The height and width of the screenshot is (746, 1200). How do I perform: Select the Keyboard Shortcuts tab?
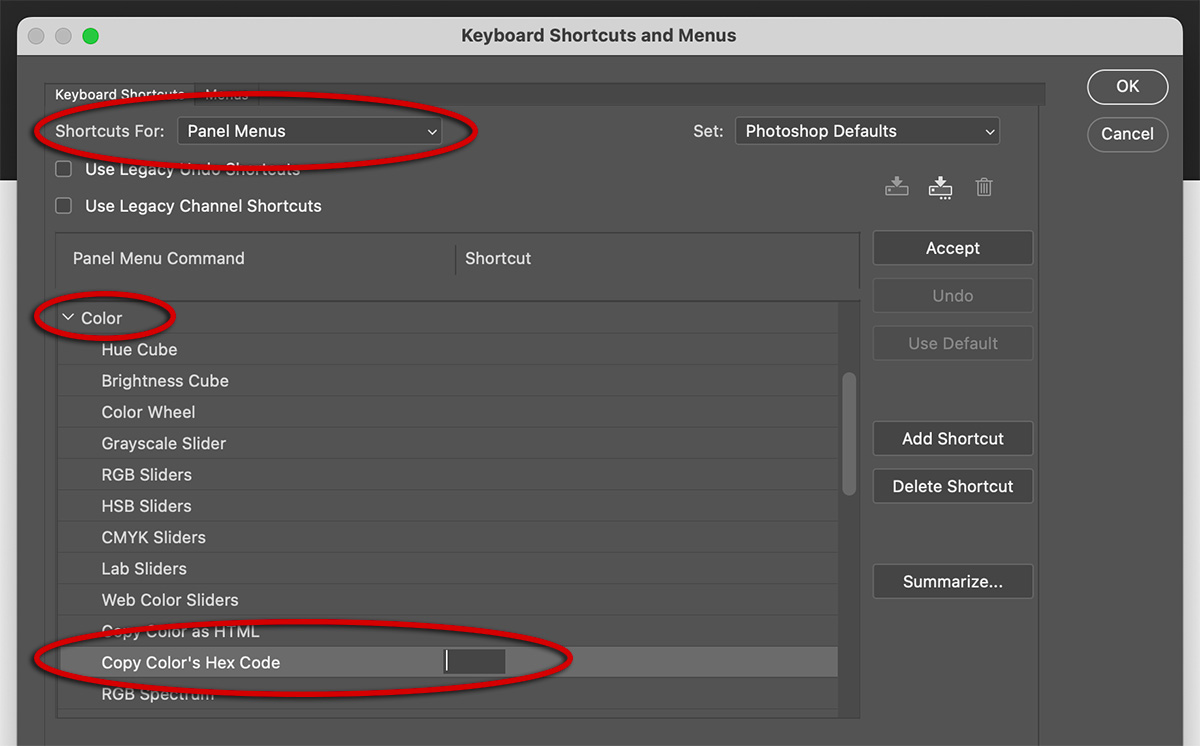pyautogui.click(x=119, y=95)
